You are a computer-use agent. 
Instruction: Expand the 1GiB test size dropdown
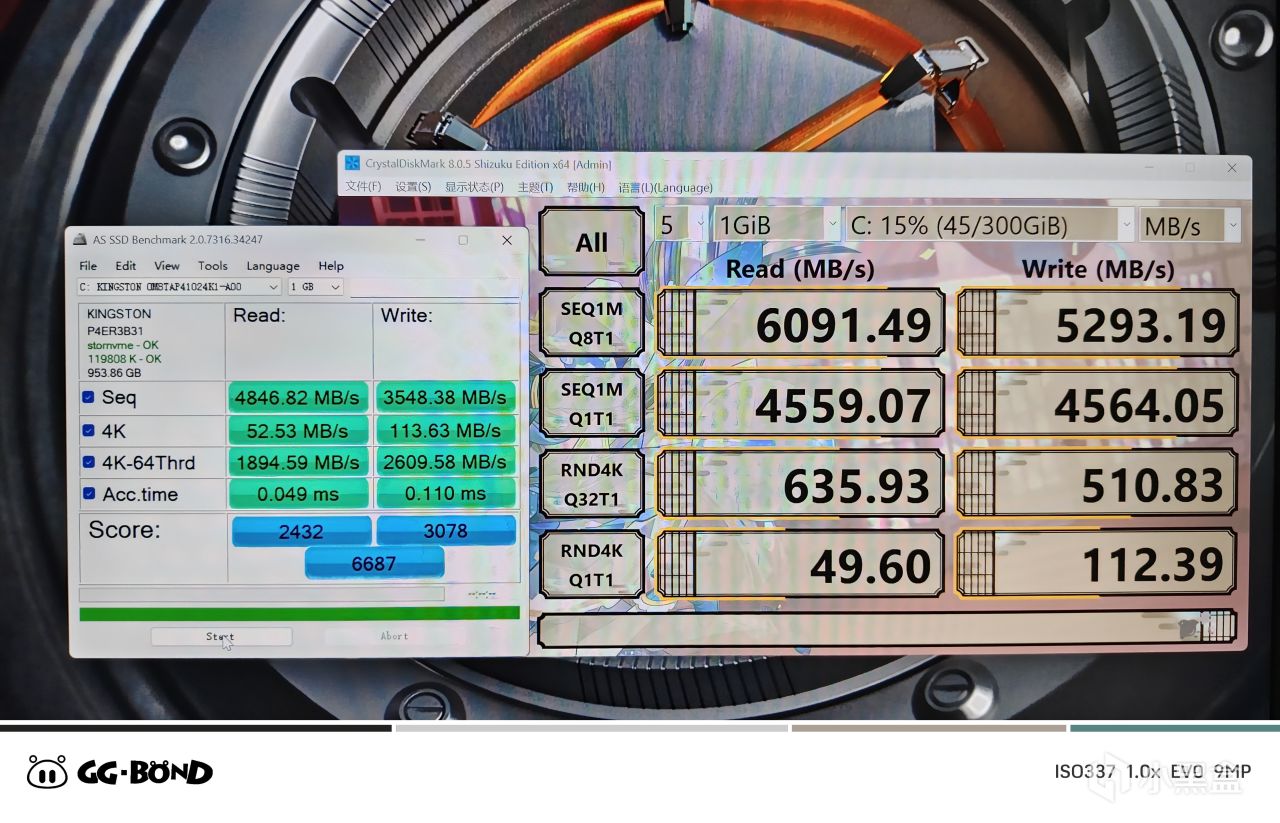pyautogui.click(x=777, y=225)
